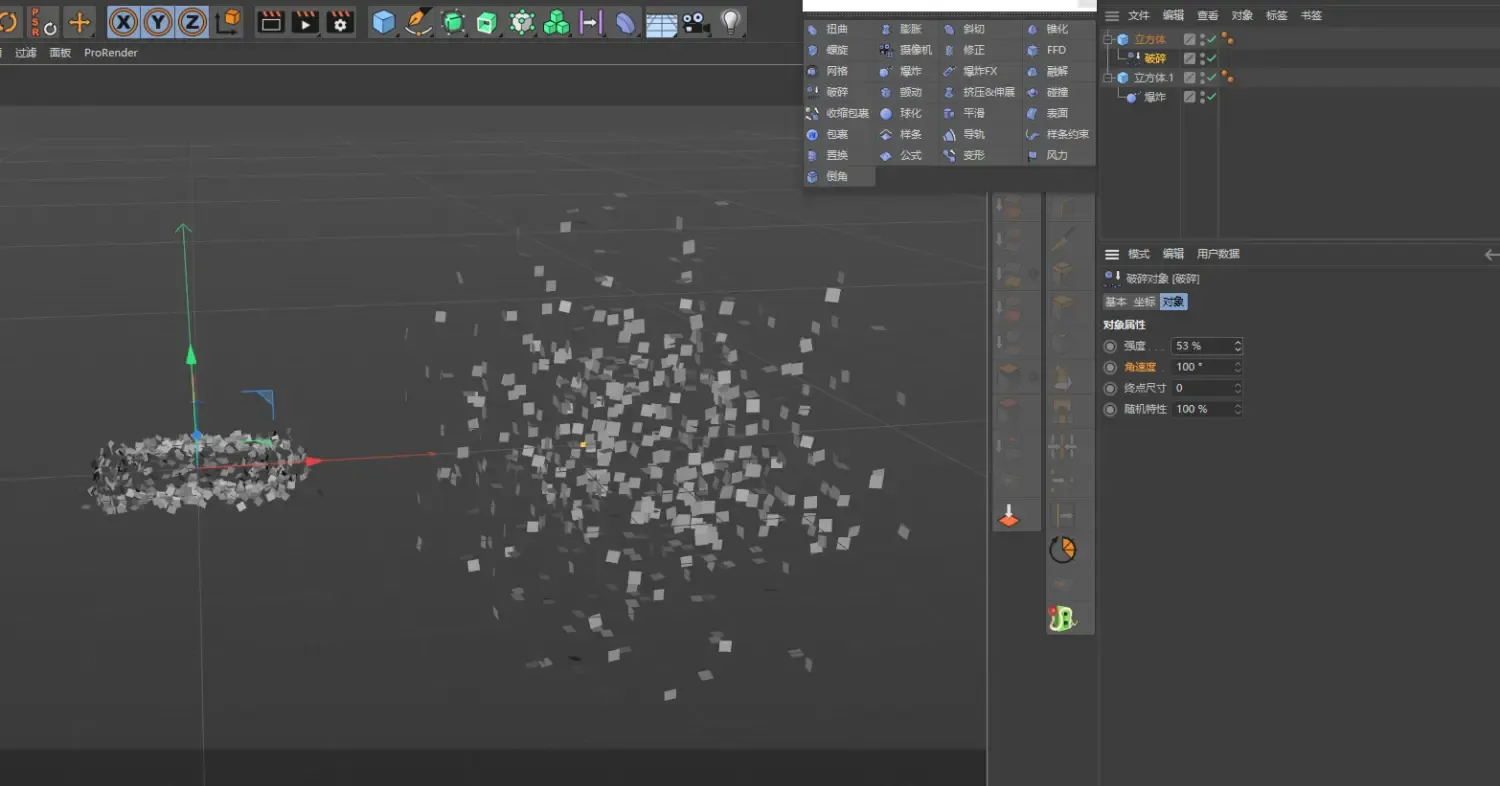1500x786 pixels.
Task: Click the 随机特性 keyframe circle button
Action: (x=1110, y=409)
